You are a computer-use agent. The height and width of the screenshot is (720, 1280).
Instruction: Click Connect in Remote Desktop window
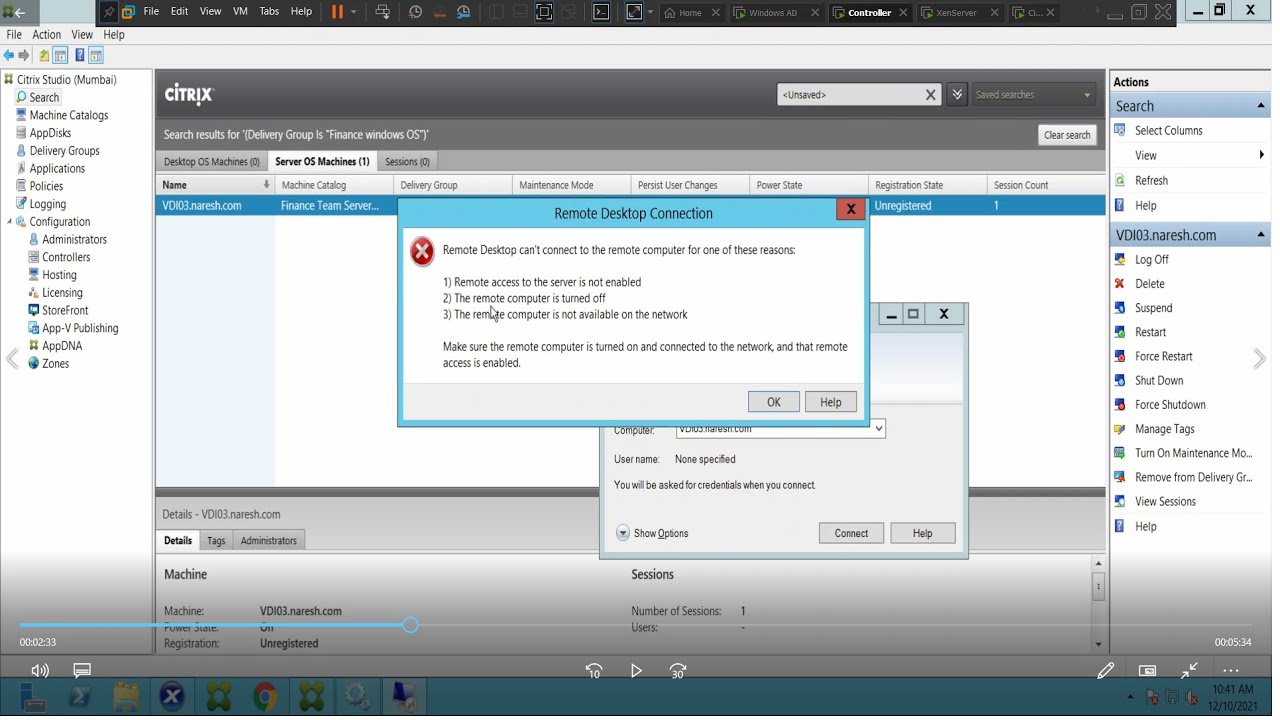pyautogui.click(x=851, y=533)
